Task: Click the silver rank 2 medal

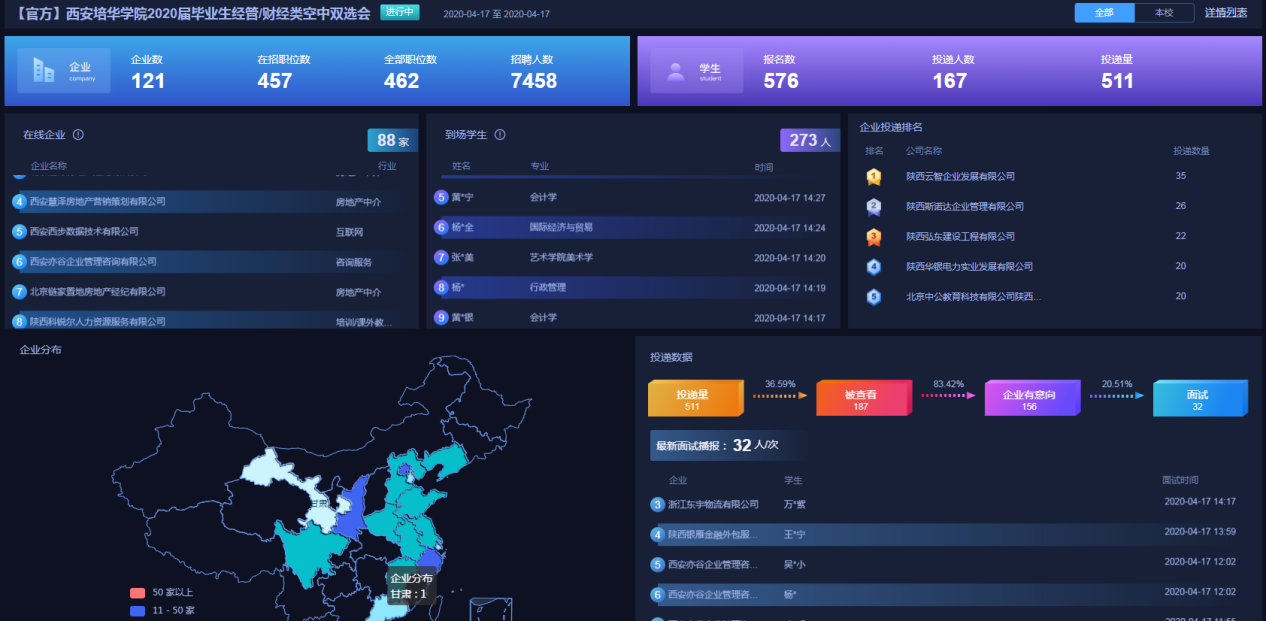Action: [x=874, y=207]
